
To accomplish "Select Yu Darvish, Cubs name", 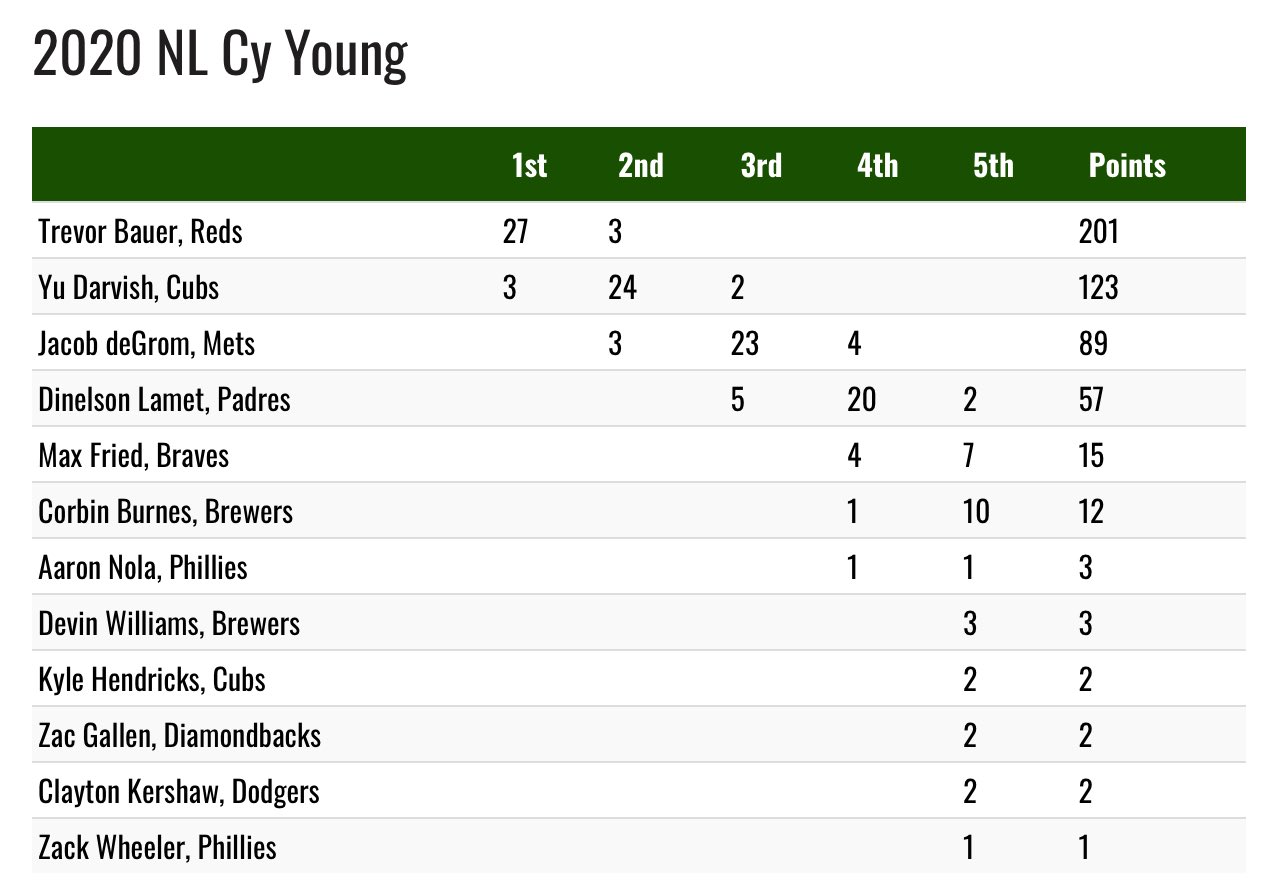I will pyautogui.click(x=128, y=288).
